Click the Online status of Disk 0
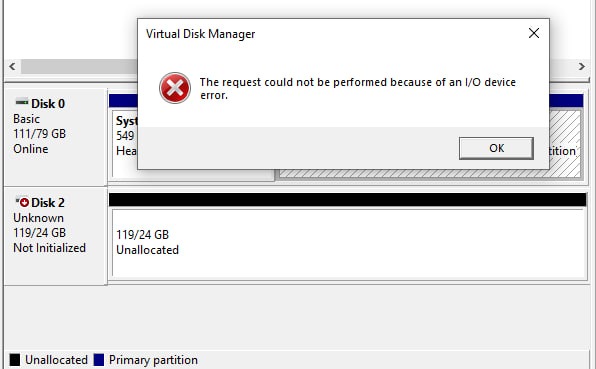 pyautogui.click(x=31, y=149)
